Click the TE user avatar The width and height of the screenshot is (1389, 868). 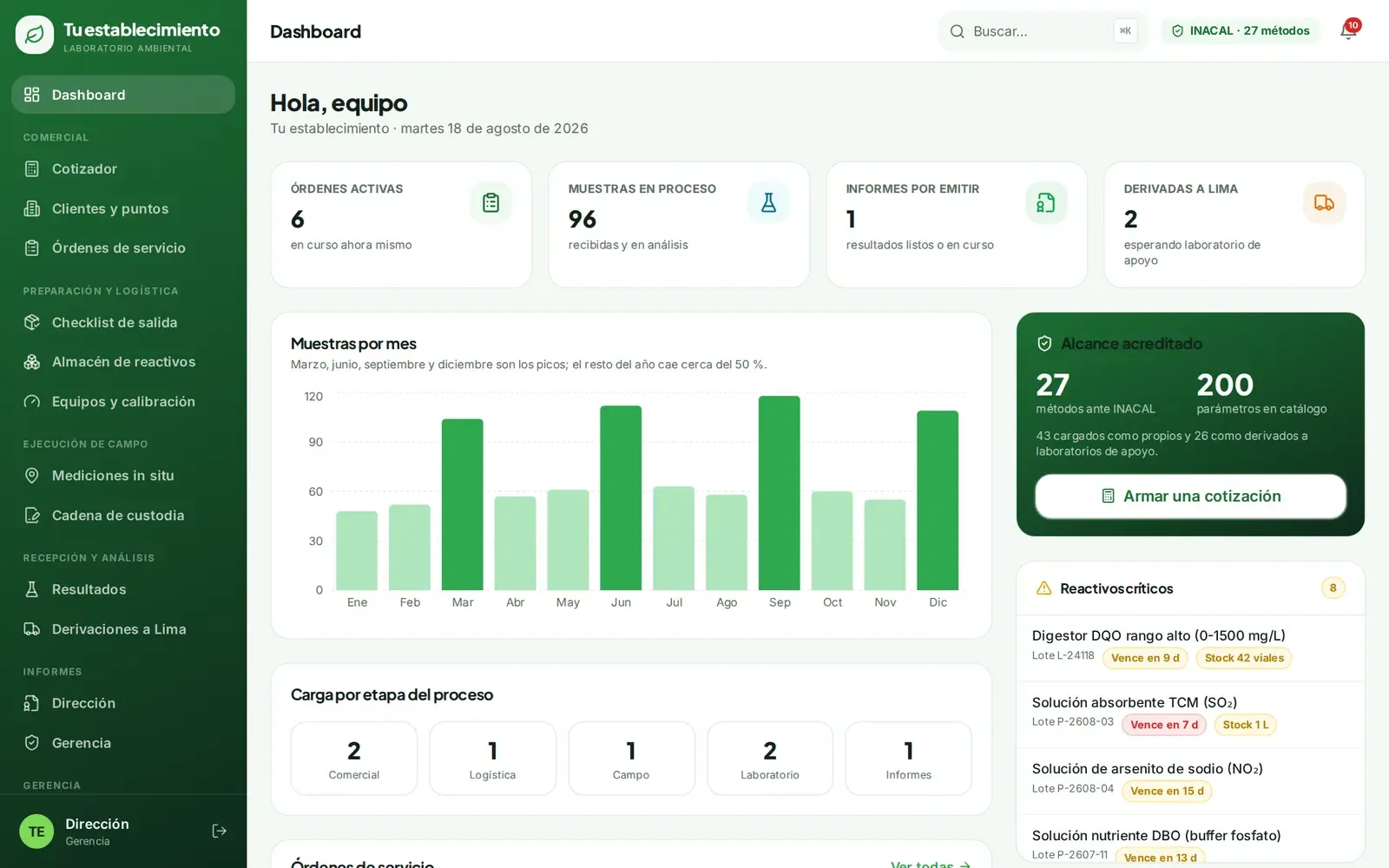(36, 832)
